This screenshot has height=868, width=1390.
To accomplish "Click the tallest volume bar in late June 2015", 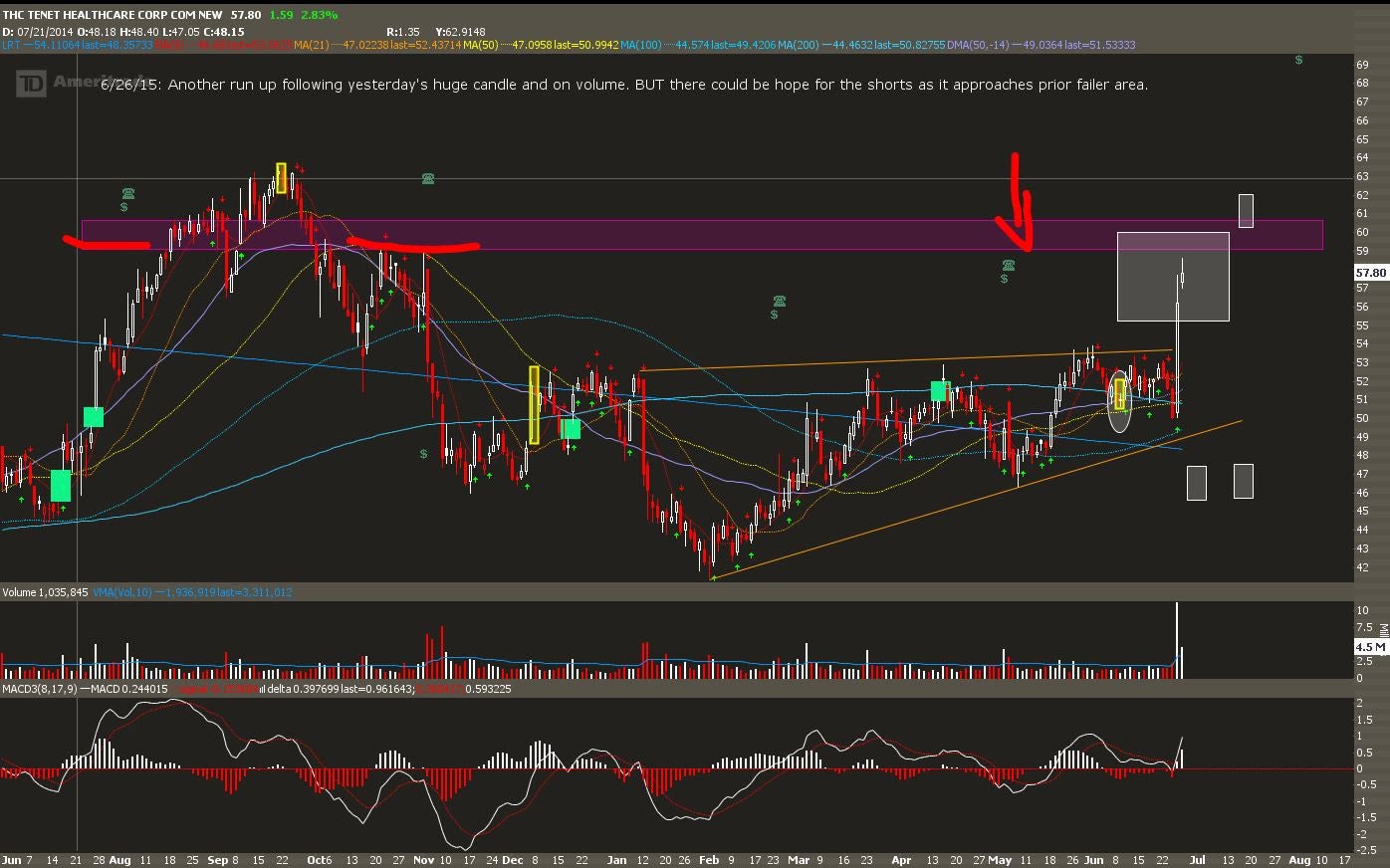I will click(1177, 640).
